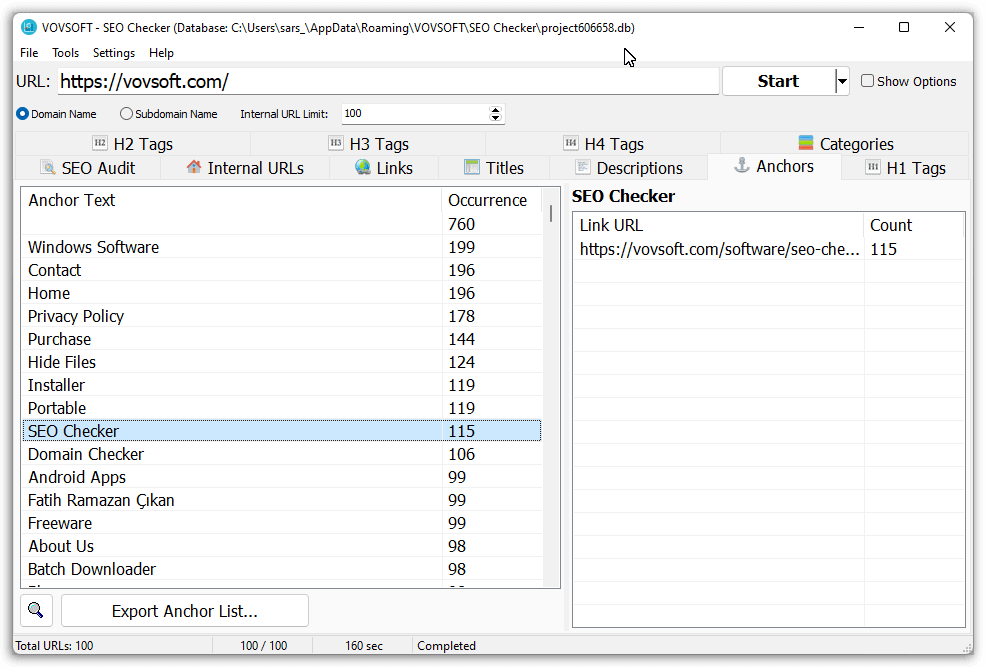The height and width of the screenshot is (667, 986).
Task: Decrease the Internal URL Limit value
Action: tap(496, 118)
